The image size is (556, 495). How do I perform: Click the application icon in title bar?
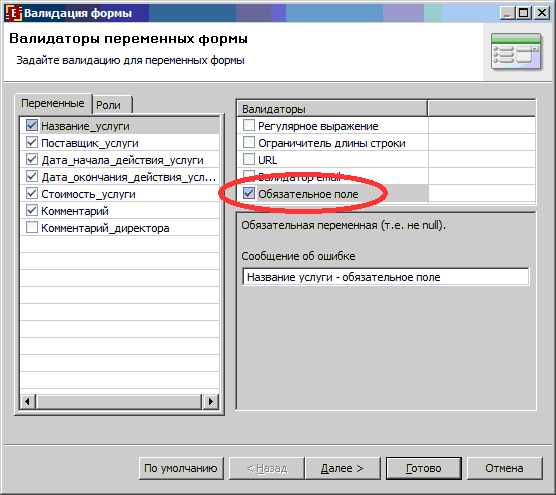tap(13, 13)
